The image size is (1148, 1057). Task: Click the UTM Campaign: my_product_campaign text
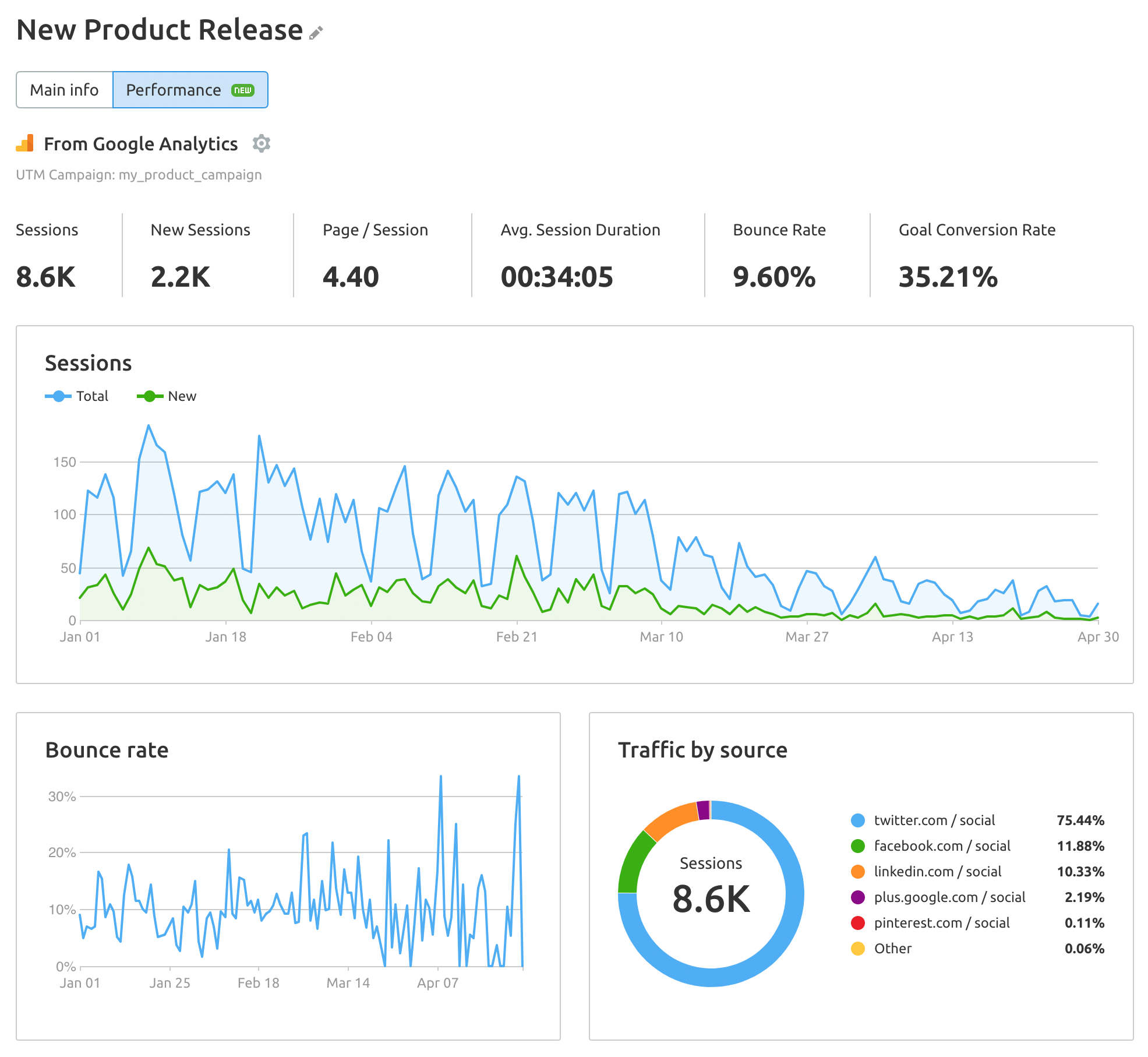tap(139, 175)
